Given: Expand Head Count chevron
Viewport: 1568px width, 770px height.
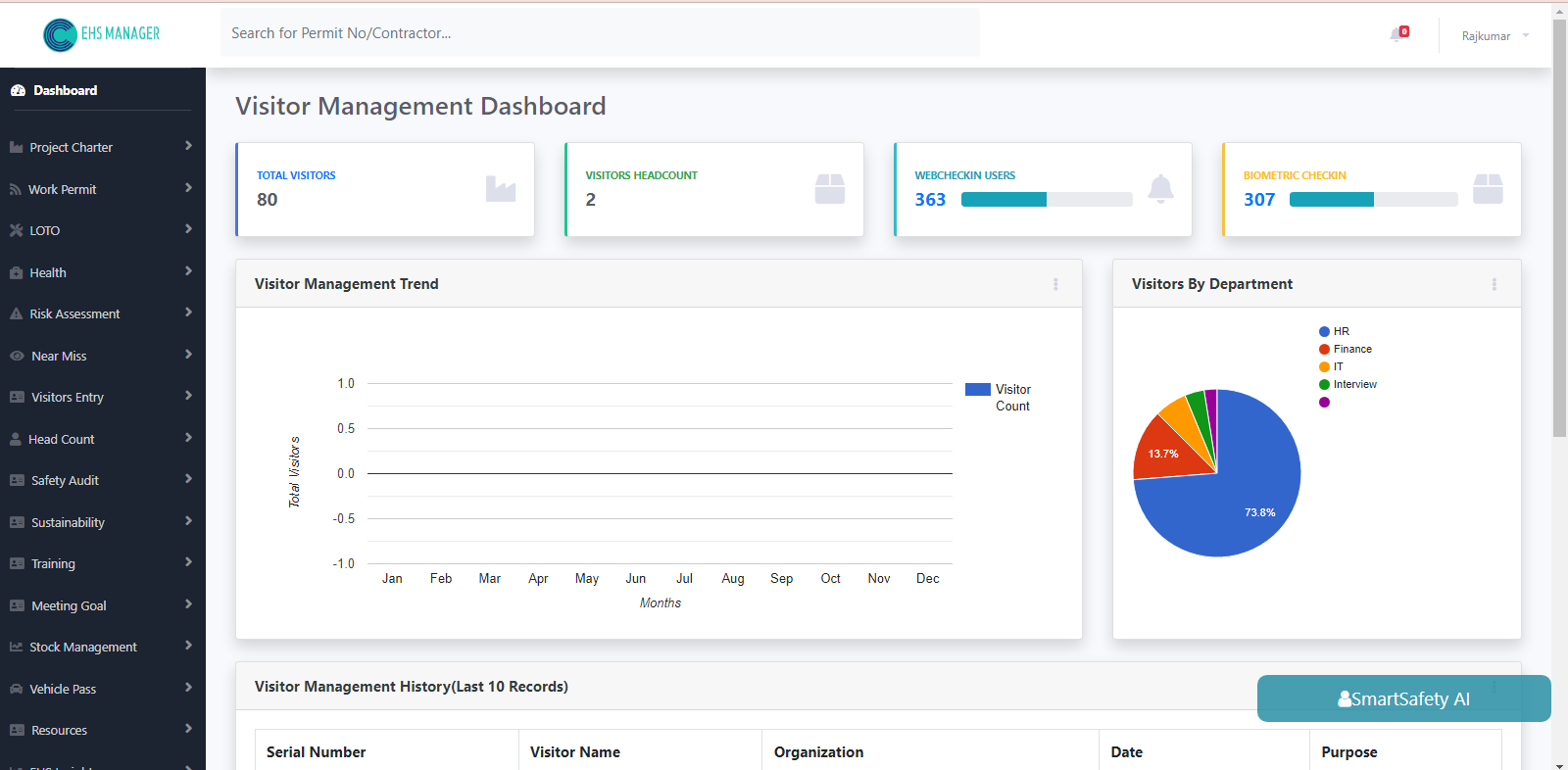Looking at the screenshot, I should pyautogui.click(x=188, y=438).
